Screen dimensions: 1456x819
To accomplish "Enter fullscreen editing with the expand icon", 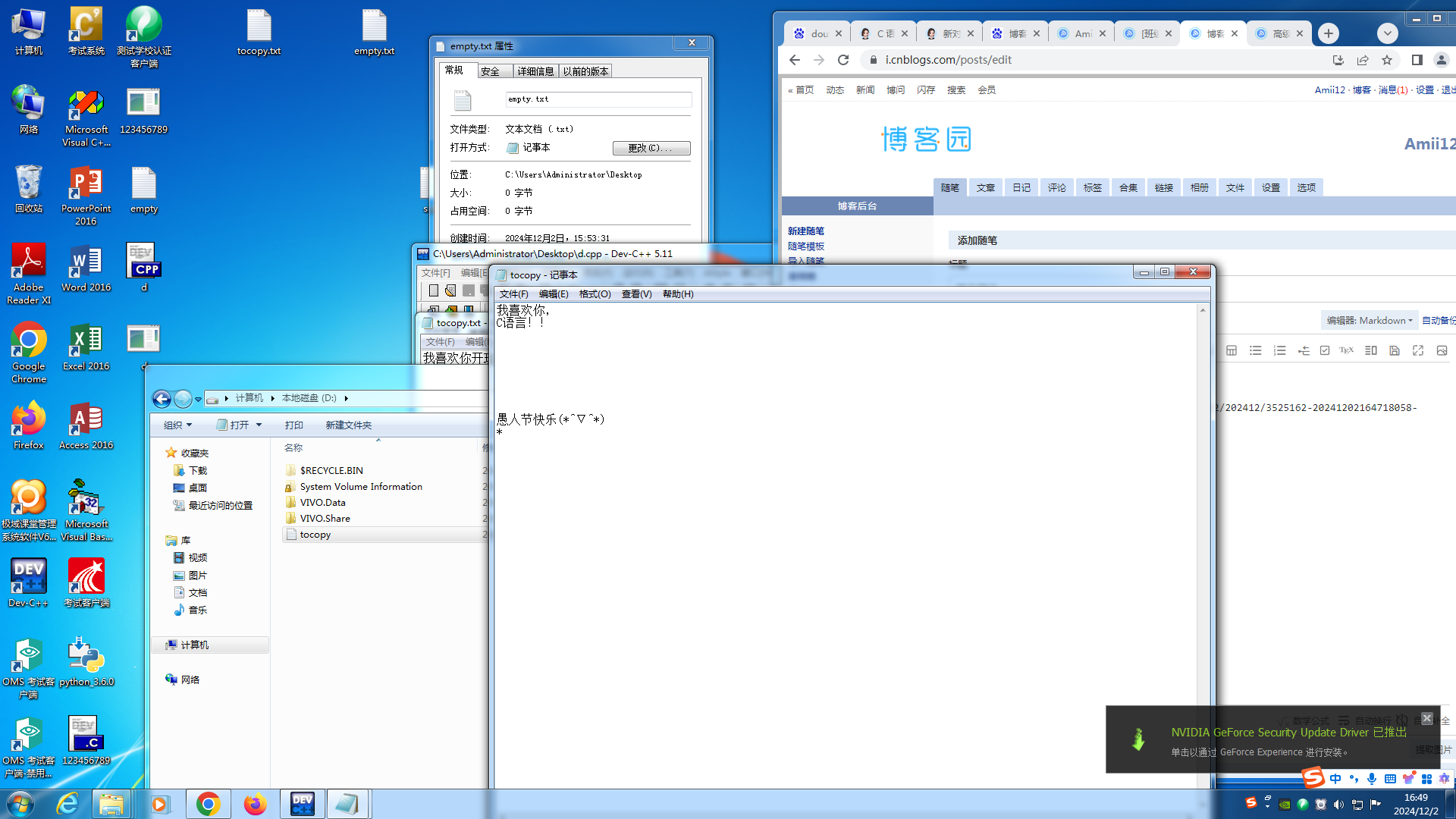I will tap(1418, 350).
